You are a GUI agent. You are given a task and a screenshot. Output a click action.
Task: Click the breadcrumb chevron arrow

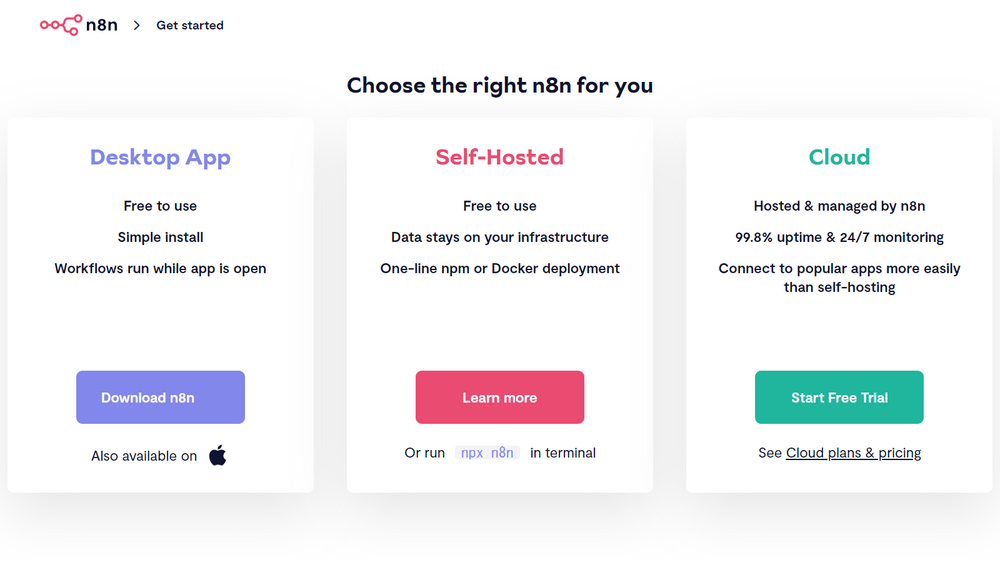(x=137, y=26)
